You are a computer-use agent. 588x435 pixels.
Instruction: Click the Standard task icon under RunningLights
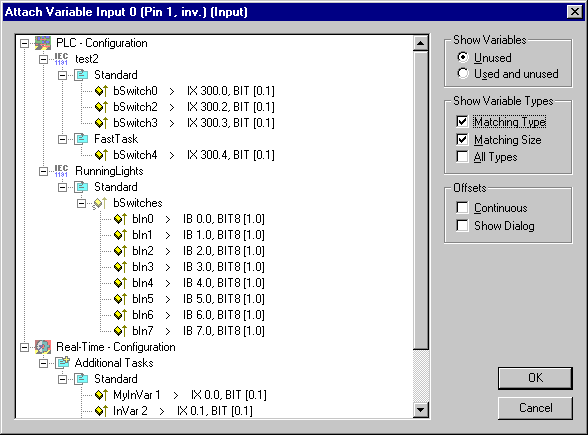coord(81,187)
